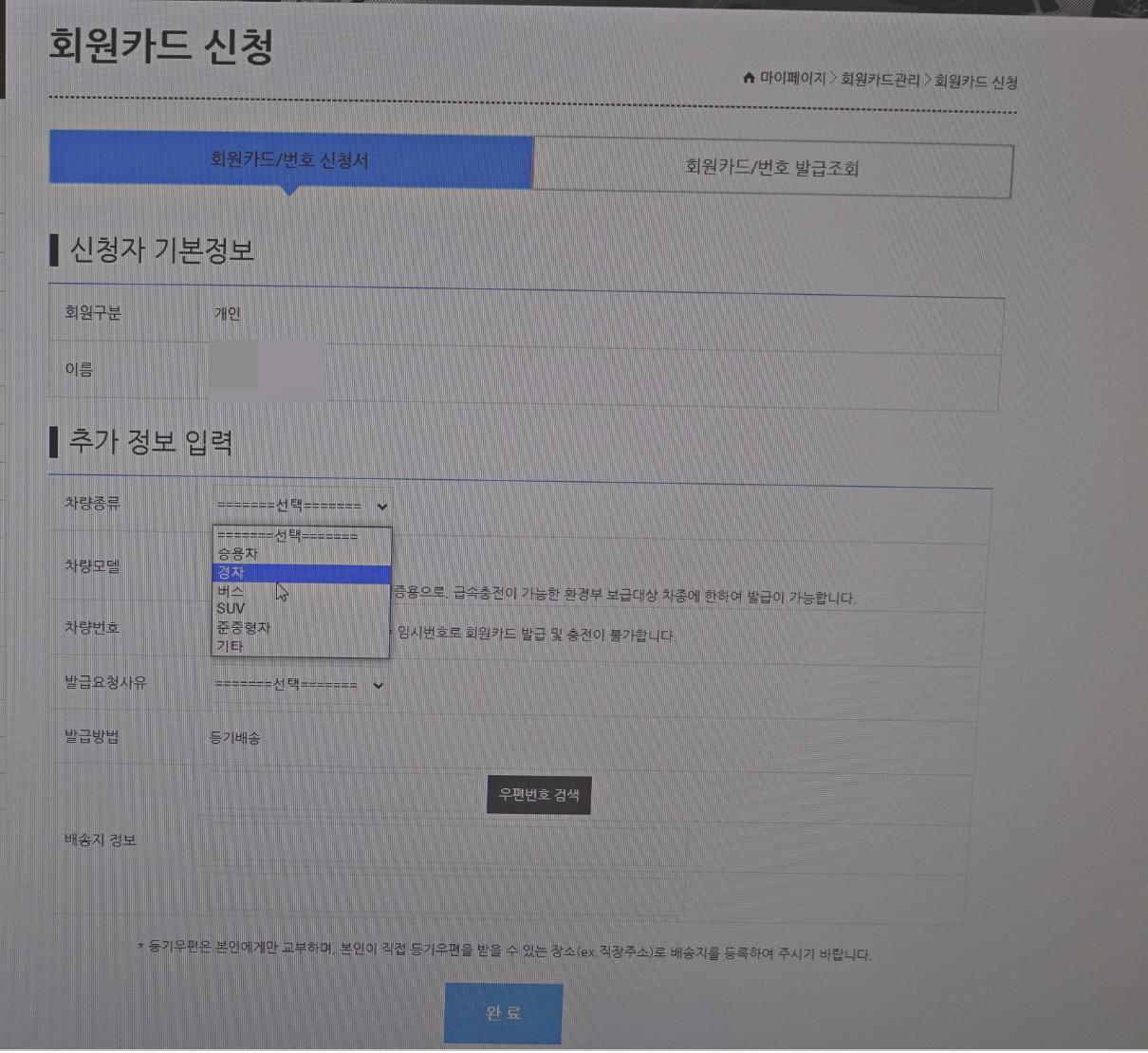Submit the form with the 완료 button
Screen dimensions: 1148x1053
point(503,1011)
